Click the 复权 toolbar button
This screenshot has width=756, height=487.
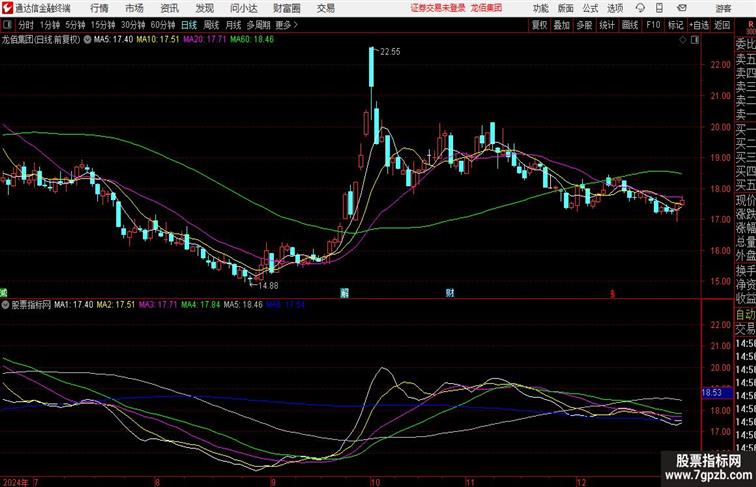(540, 25)
